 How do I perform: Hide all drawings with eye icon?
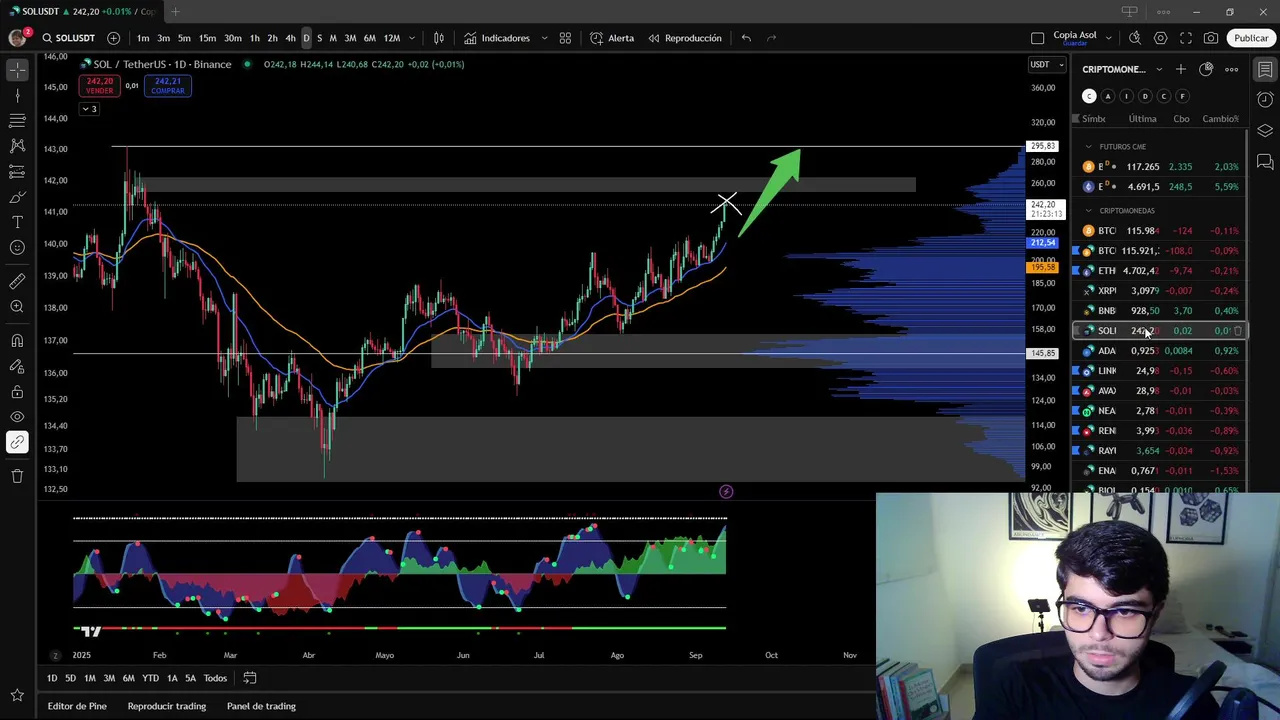(x=17, y=417)
